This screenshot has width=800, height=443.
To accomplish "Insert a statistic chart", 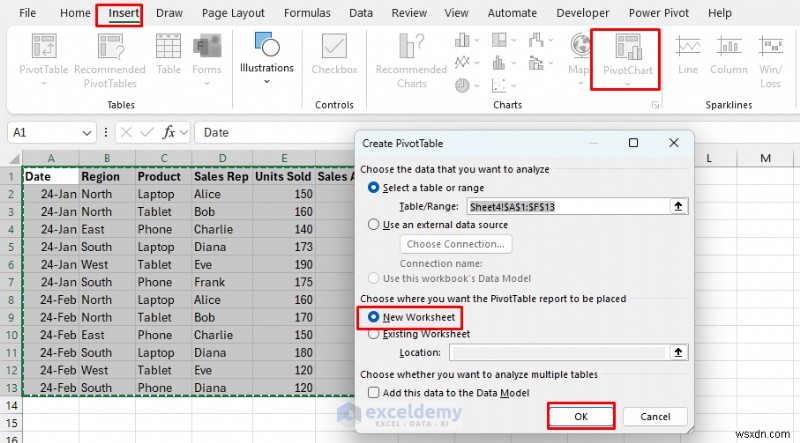I will point(498,63).
